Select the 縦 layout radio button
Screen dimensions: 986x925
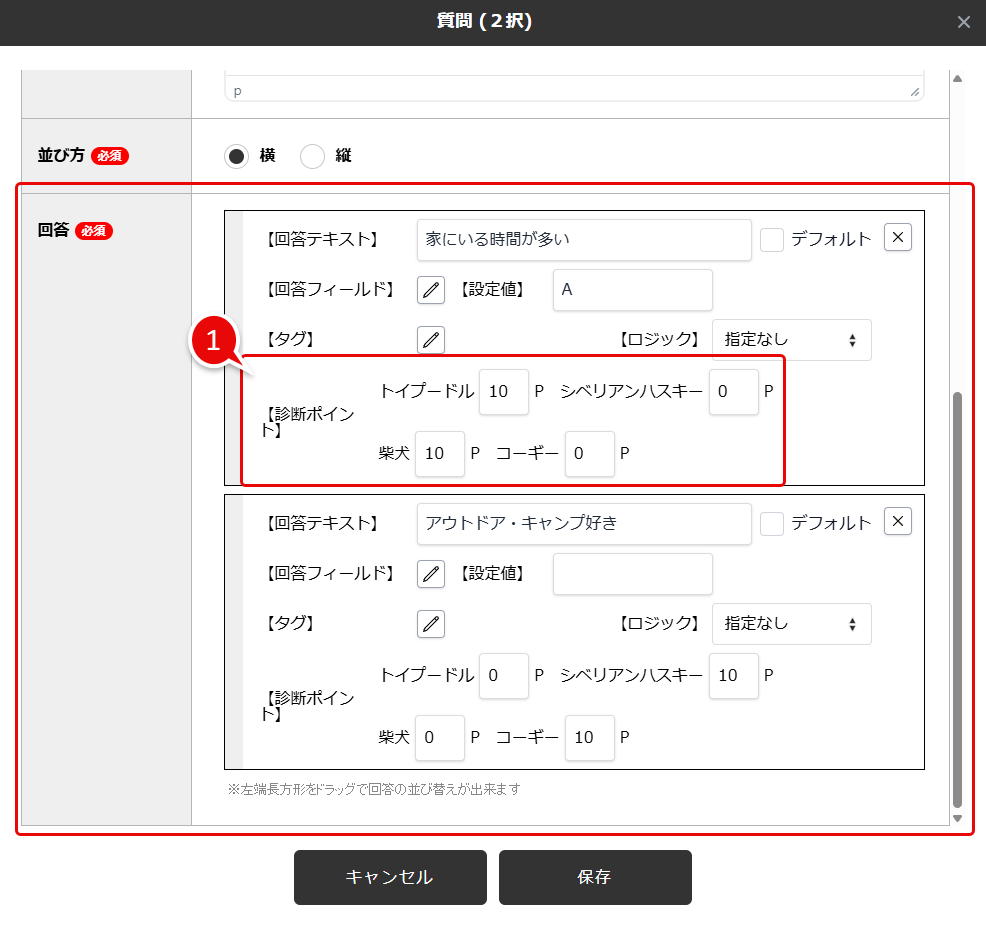click(312, 156)
